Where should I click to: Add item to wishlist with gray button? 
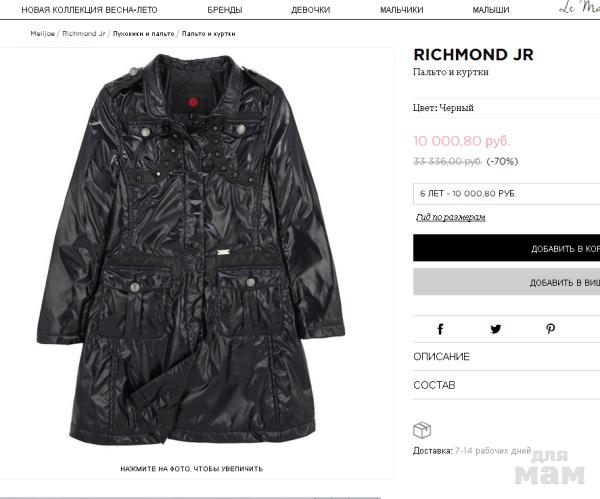coord(506,282)
